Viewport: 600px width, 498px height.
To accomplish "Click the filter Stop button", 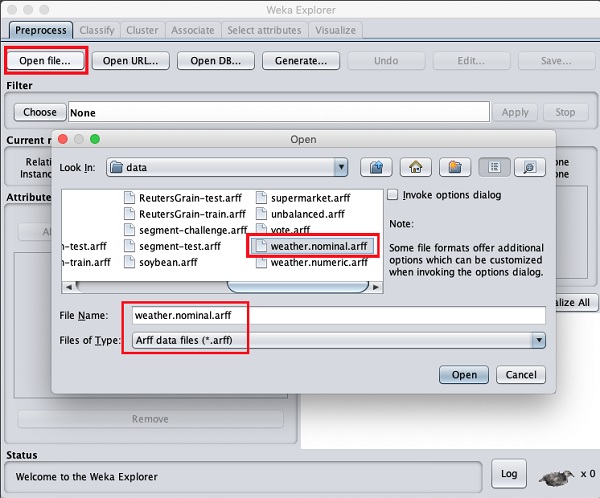I will [x=566, y=112].
